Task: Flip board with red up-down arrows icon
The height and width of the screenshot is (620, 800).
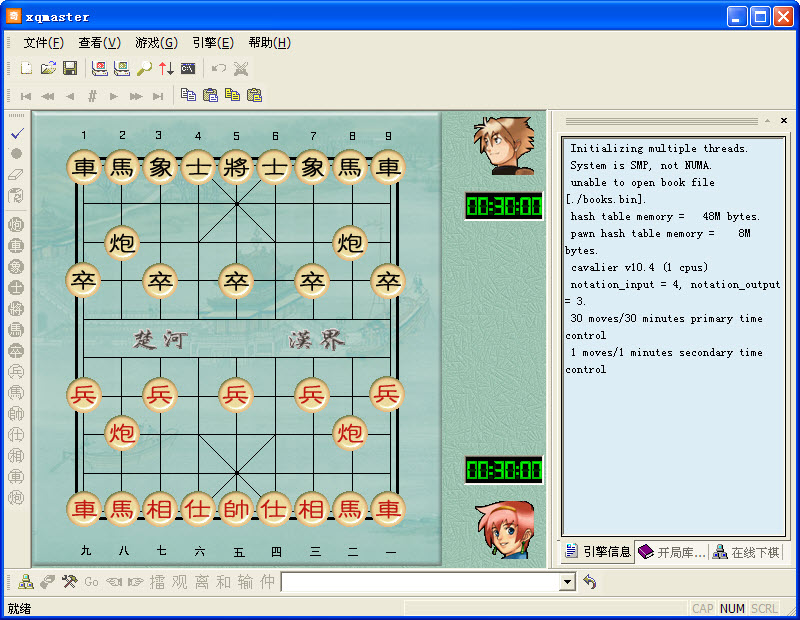Action: pyautogui.click(x=166, y=68)
